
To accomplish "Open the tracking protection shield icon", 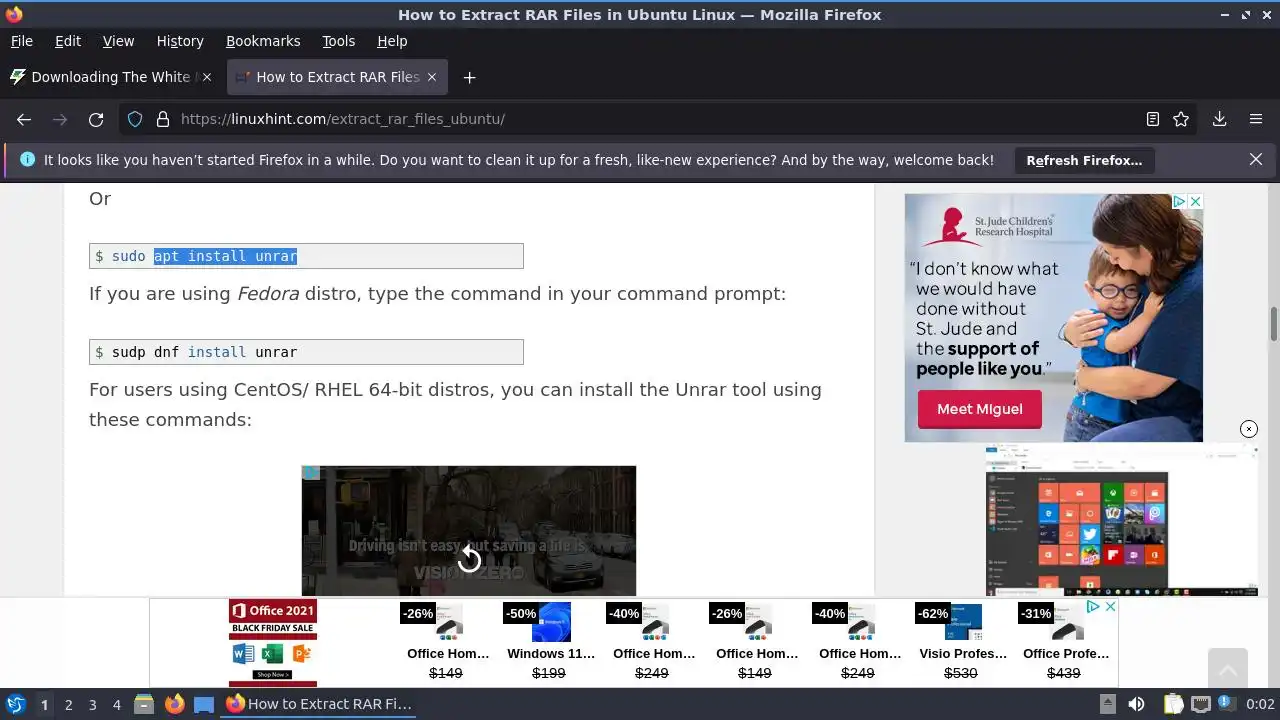I will click(135, 119).
